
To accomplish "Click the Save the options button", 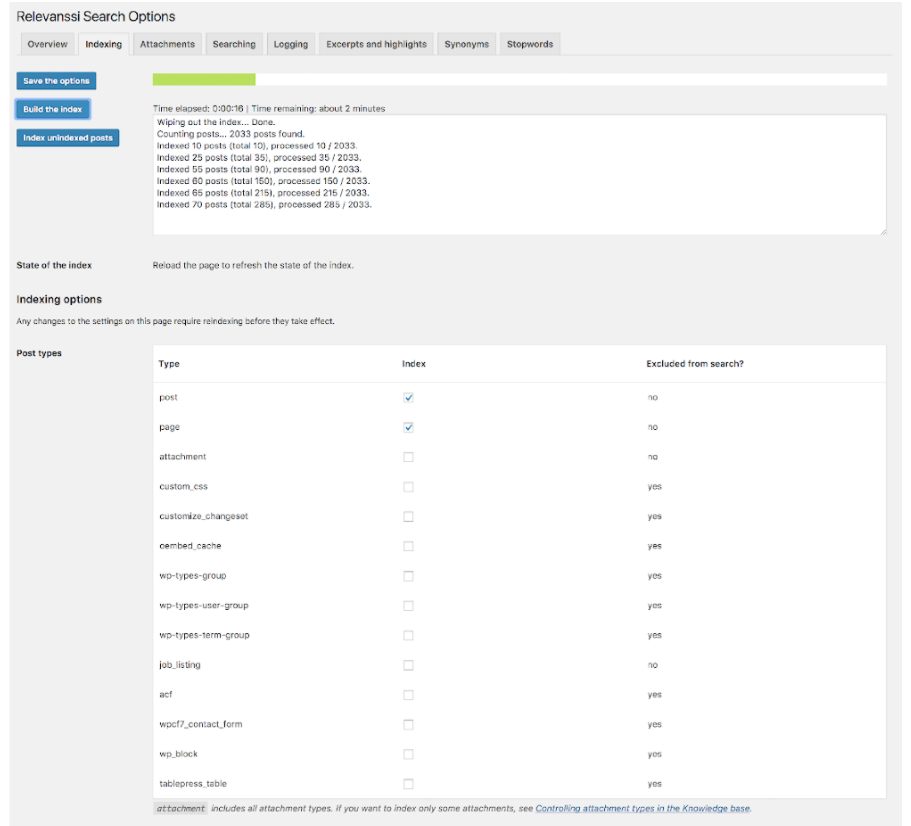I will (x=56, y=80).
